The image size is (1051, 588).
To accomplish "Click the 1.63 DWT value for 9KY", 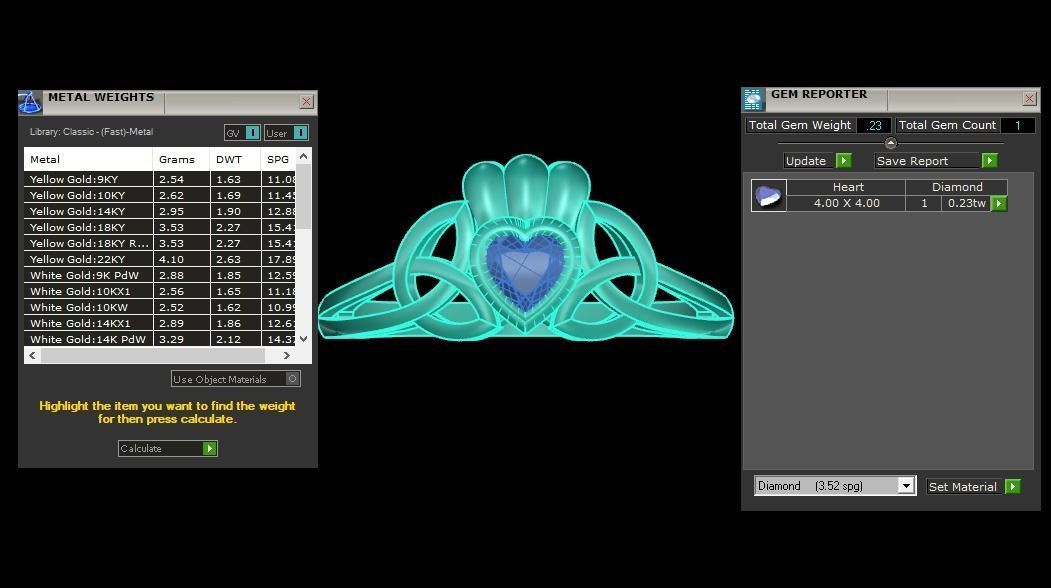I will pyautogui.click(x=235, y=179).
